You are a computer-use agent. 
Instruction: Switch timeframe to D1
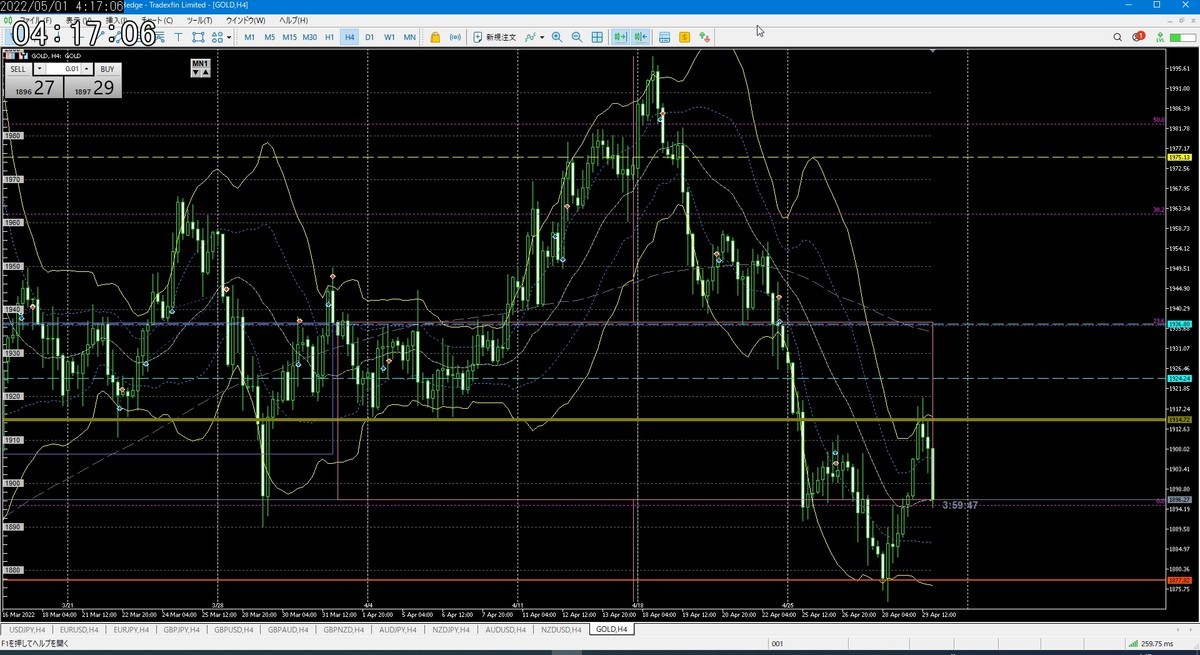coord(369,37)
